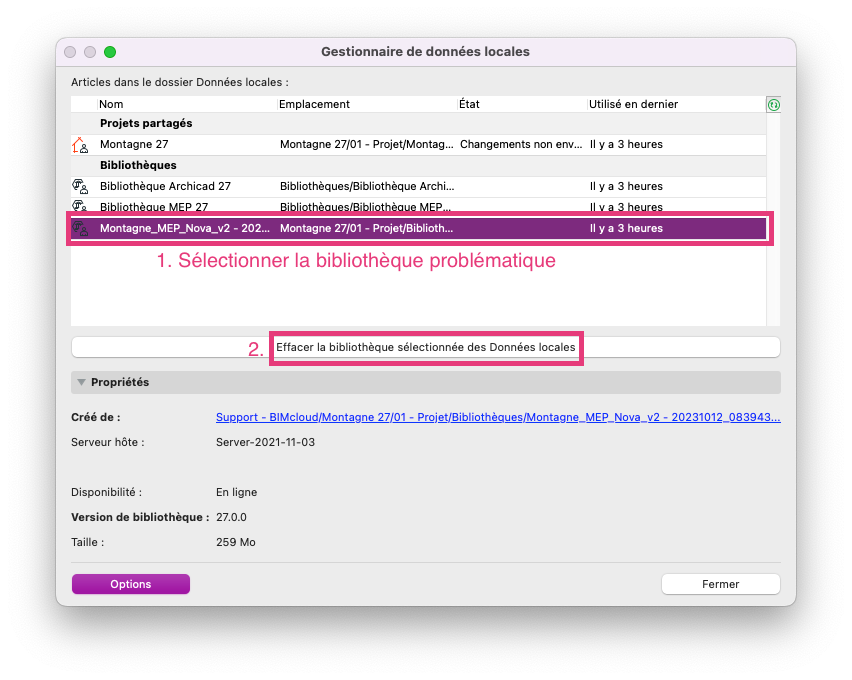Select Bibliothèque MEP 27 row name

[154, 207]
